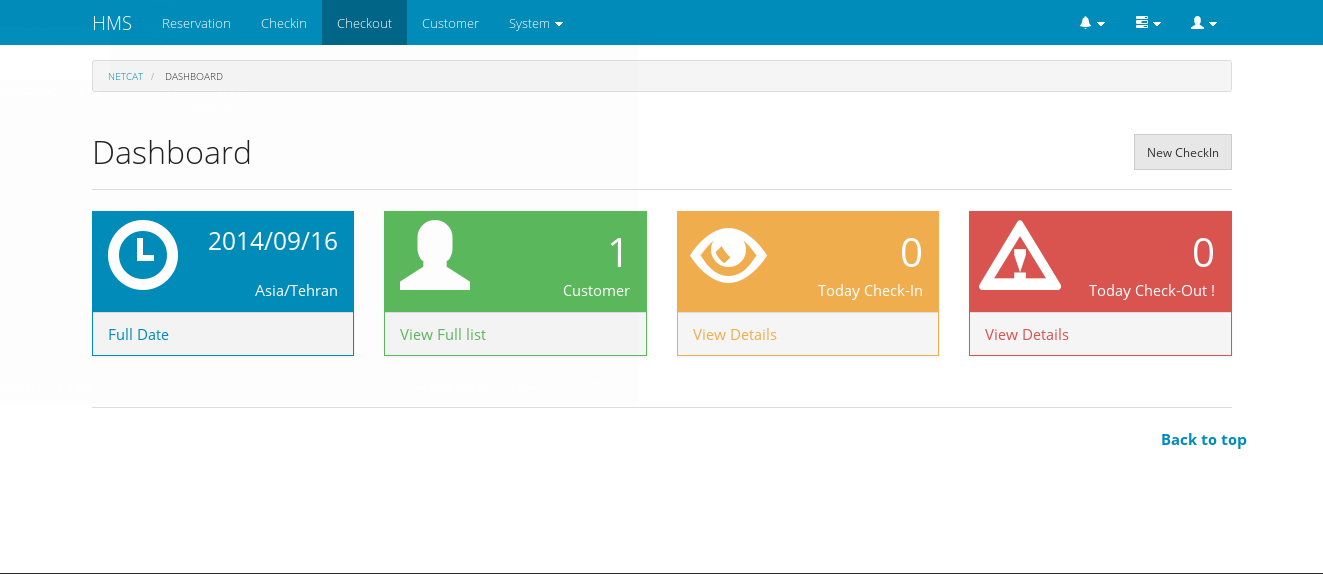Open the server/tasks icon menu
The width and height of the screenshot is (1323, 574).
pos(1148,23)
